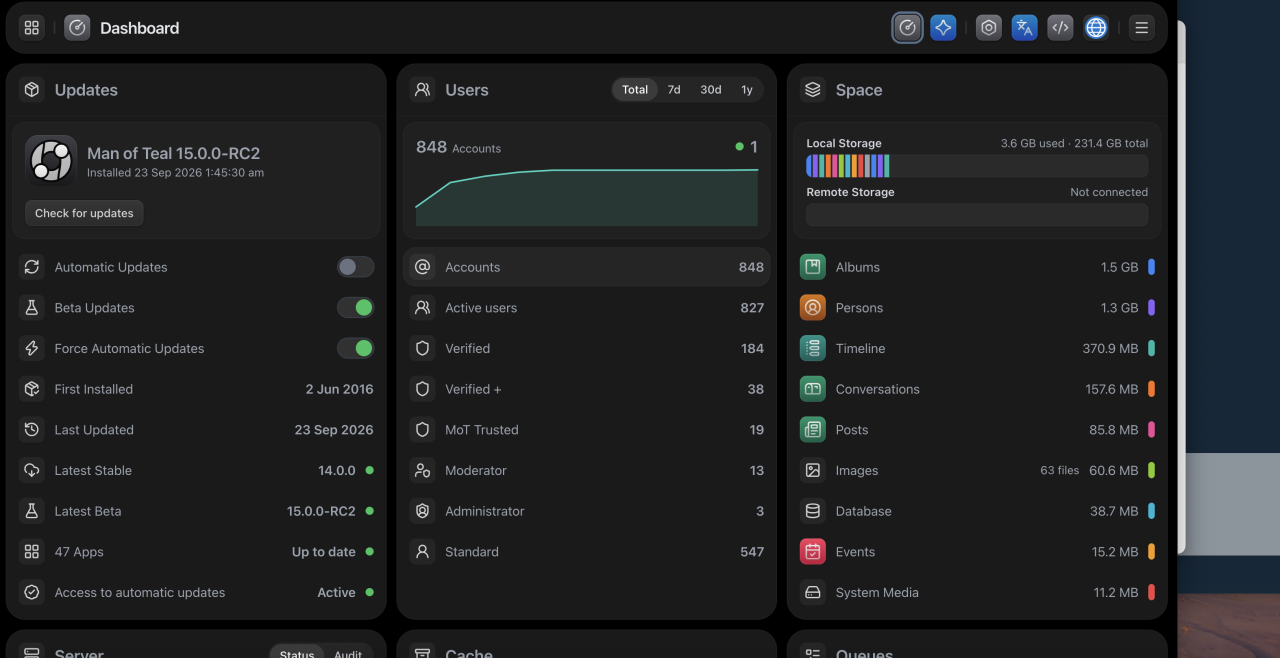Click the blue color swatch next to Albums
This screenshot has height=658, width=1280.
coord(1151,267)
